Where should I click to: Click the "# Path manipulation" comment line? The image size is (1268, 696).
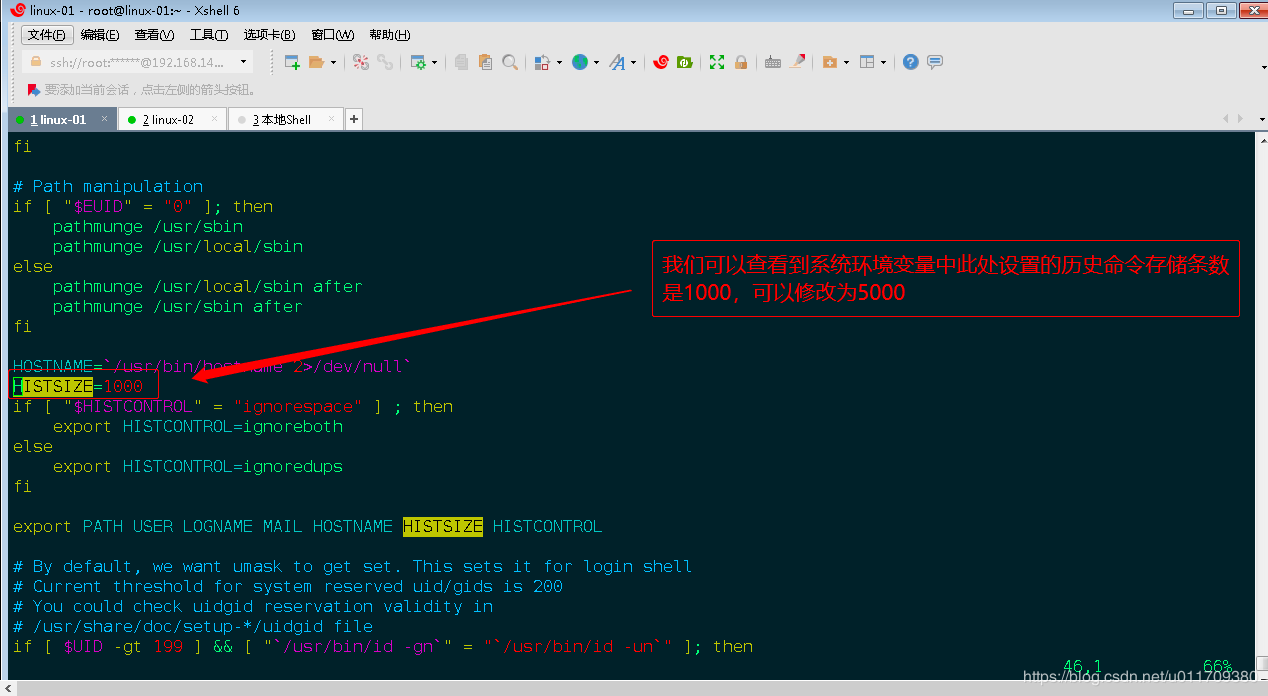tap(108, 186)
